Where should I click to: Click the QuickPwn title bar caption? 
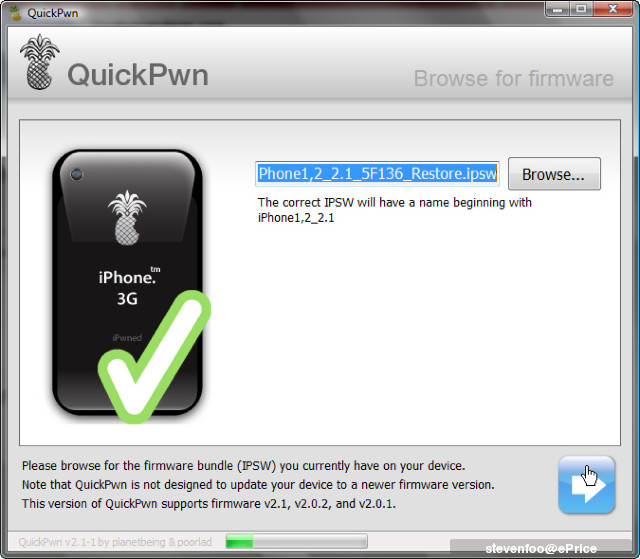[53, 13]
